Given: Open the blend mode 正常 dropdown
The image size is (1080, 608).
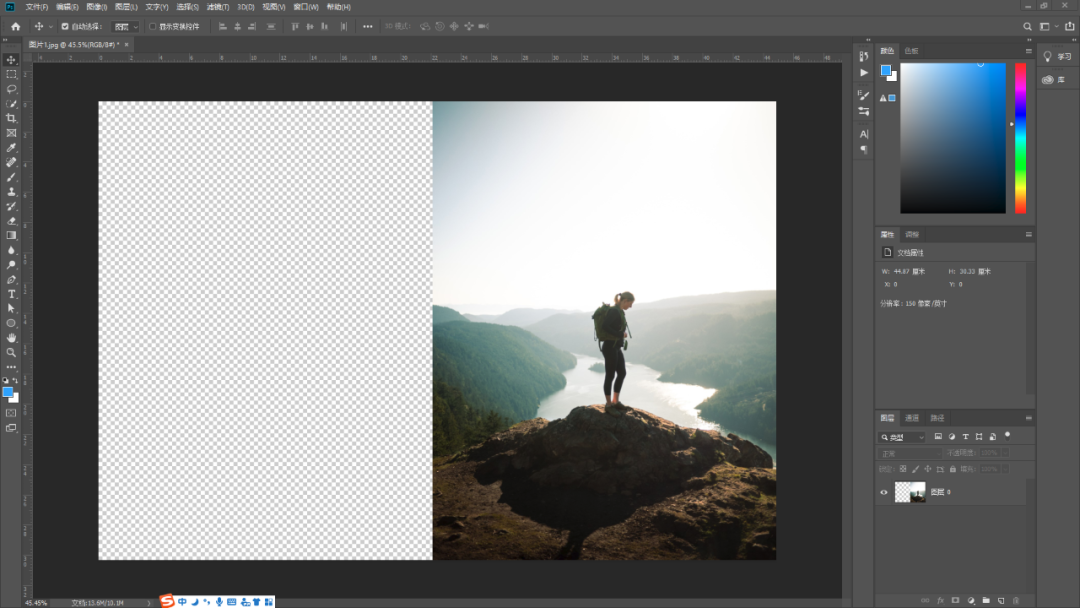Looking at the screenshot, I should (x=910, y=453).
